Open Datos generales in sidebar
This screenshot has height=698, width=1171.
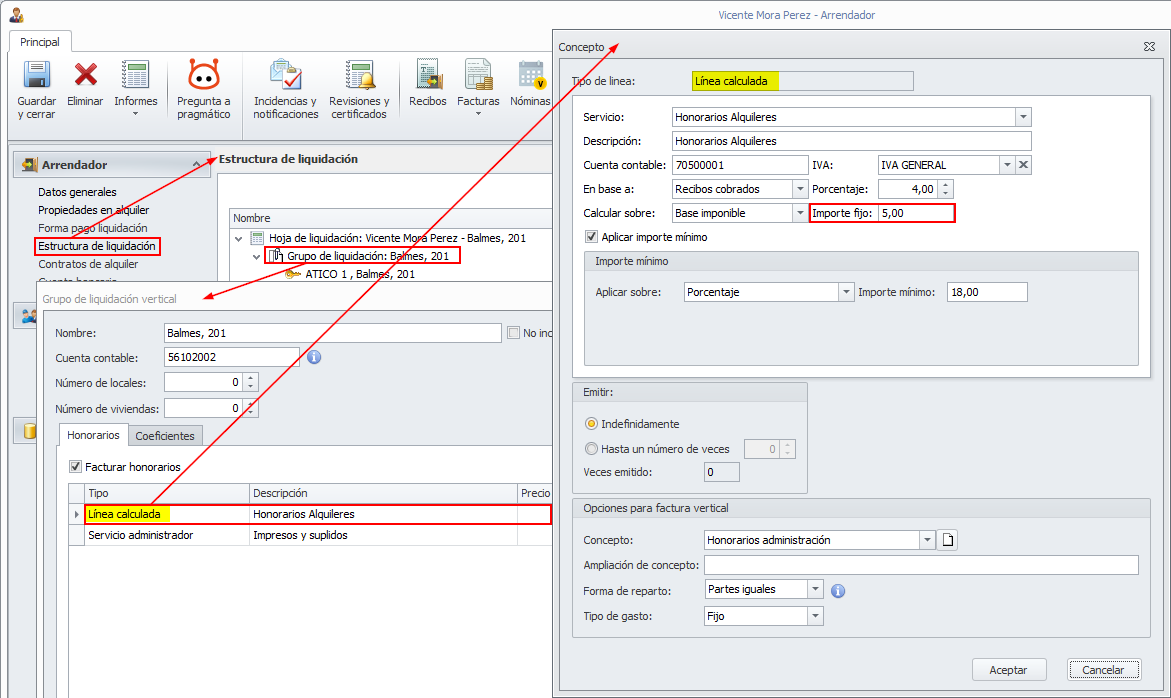[x=78, y=192]
